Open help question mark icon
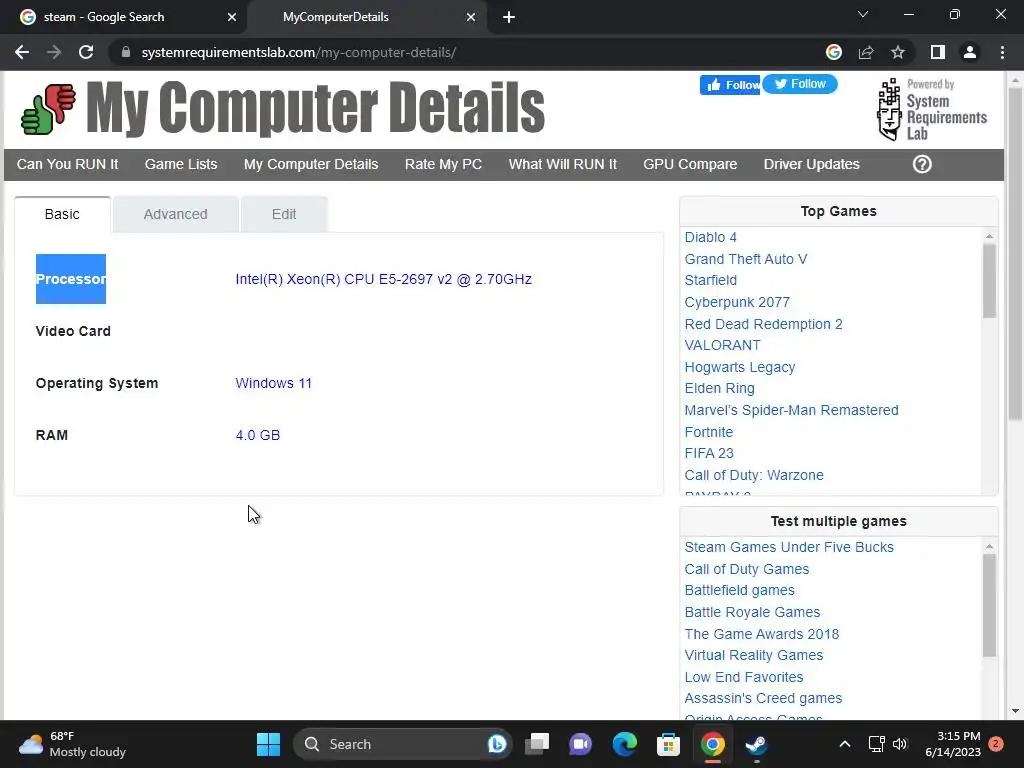This screenshot has width=1024, height=768. click(922, 164)
